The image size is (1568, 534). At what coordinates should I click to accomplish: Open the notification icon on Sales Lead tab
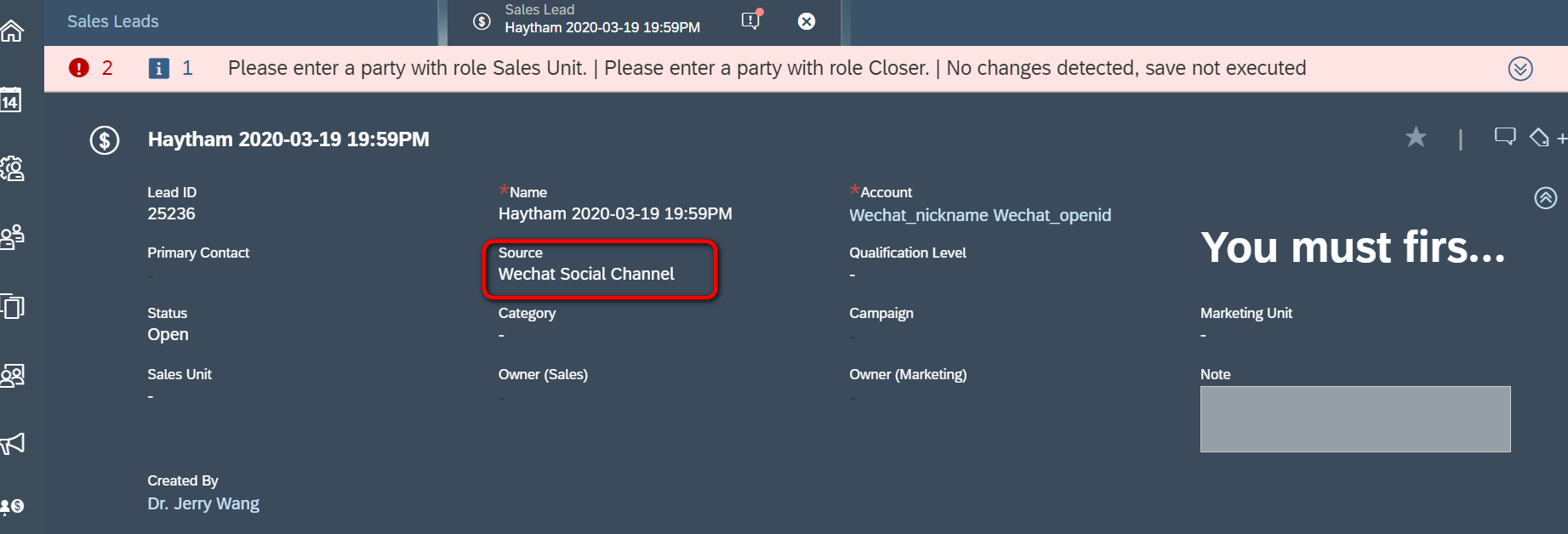(x=751, y=20)
